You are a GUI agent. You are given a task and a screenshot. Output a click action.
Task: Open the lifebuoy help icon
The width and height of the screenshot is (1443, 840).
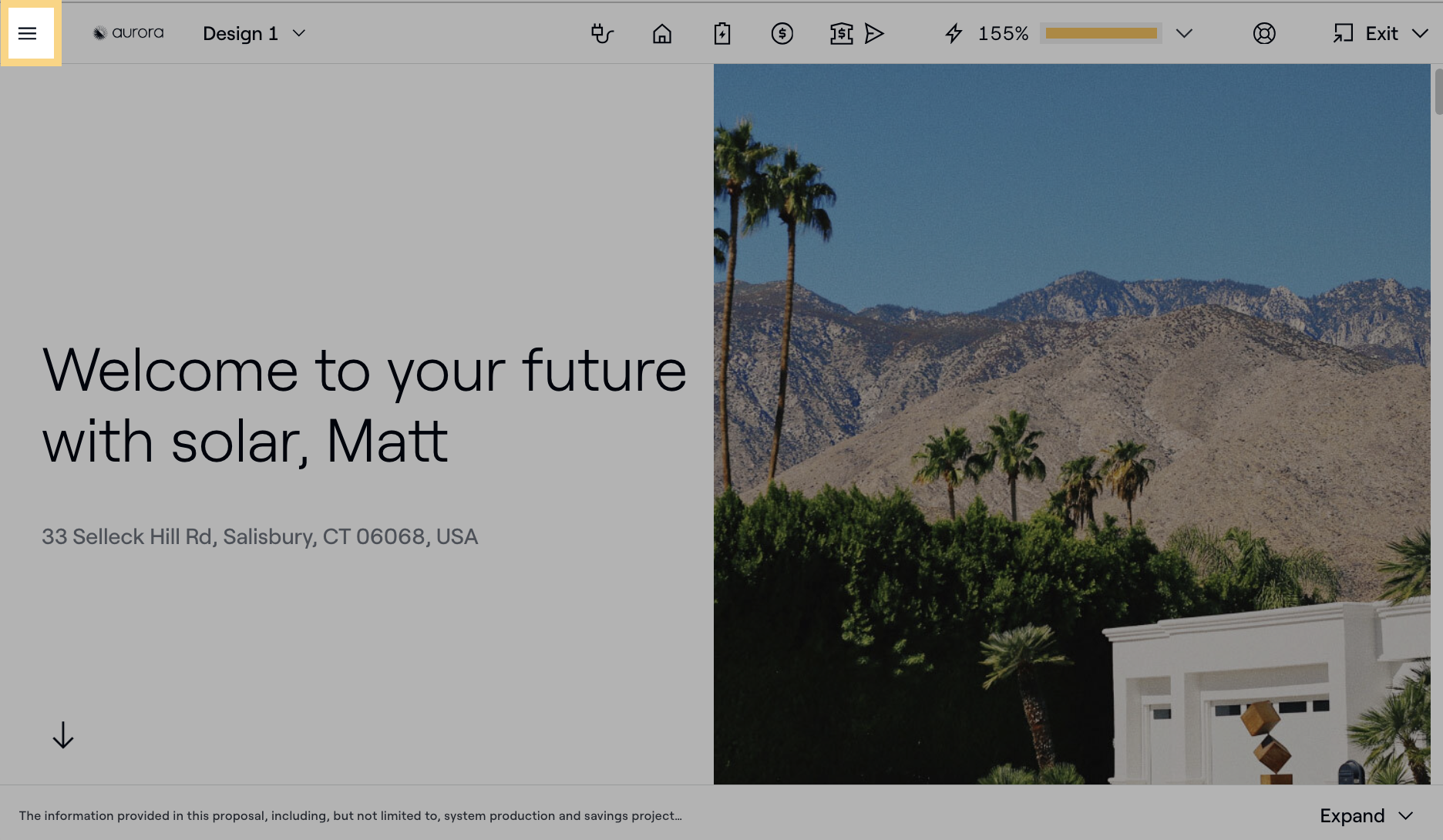[1264, 33]
